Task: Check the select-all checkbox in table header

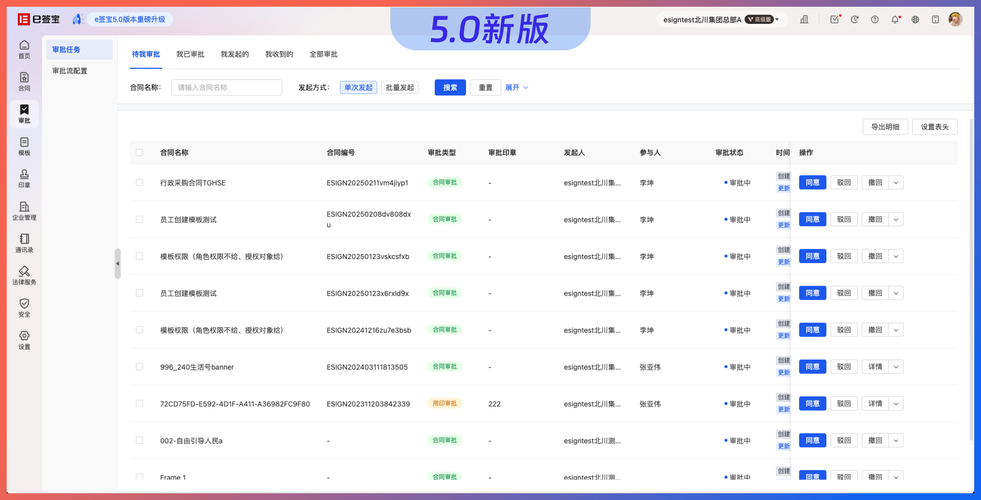Action: 139,153
